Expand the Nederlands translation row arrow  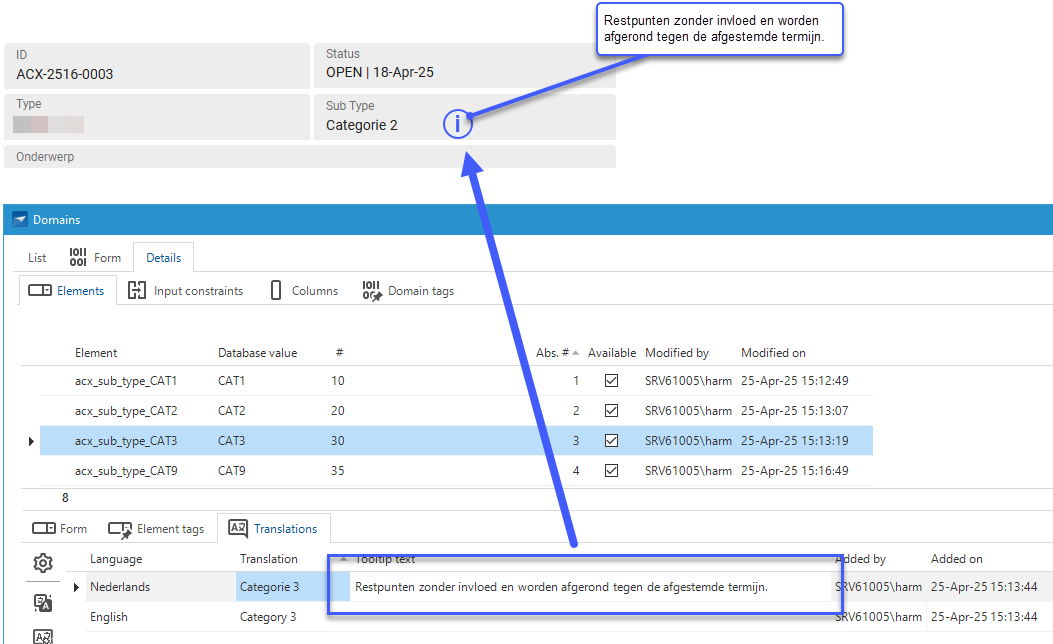point(76,587)
